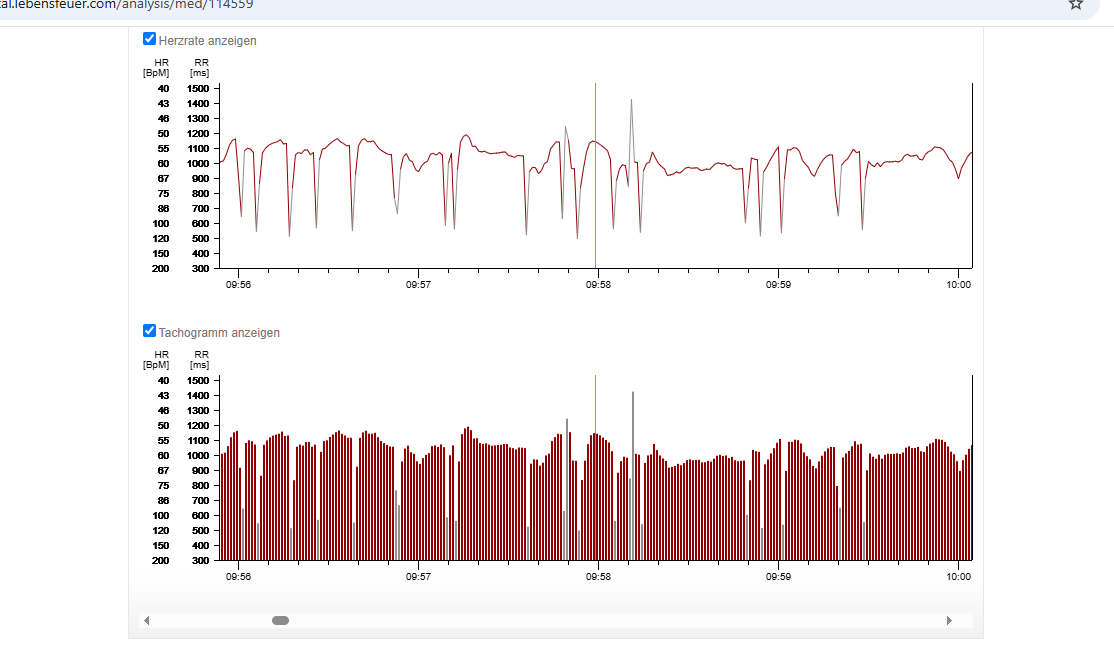The image size is (1114, 655).
Task: Click 09:59 time label on tachogram chart
Action: point(778,577)
